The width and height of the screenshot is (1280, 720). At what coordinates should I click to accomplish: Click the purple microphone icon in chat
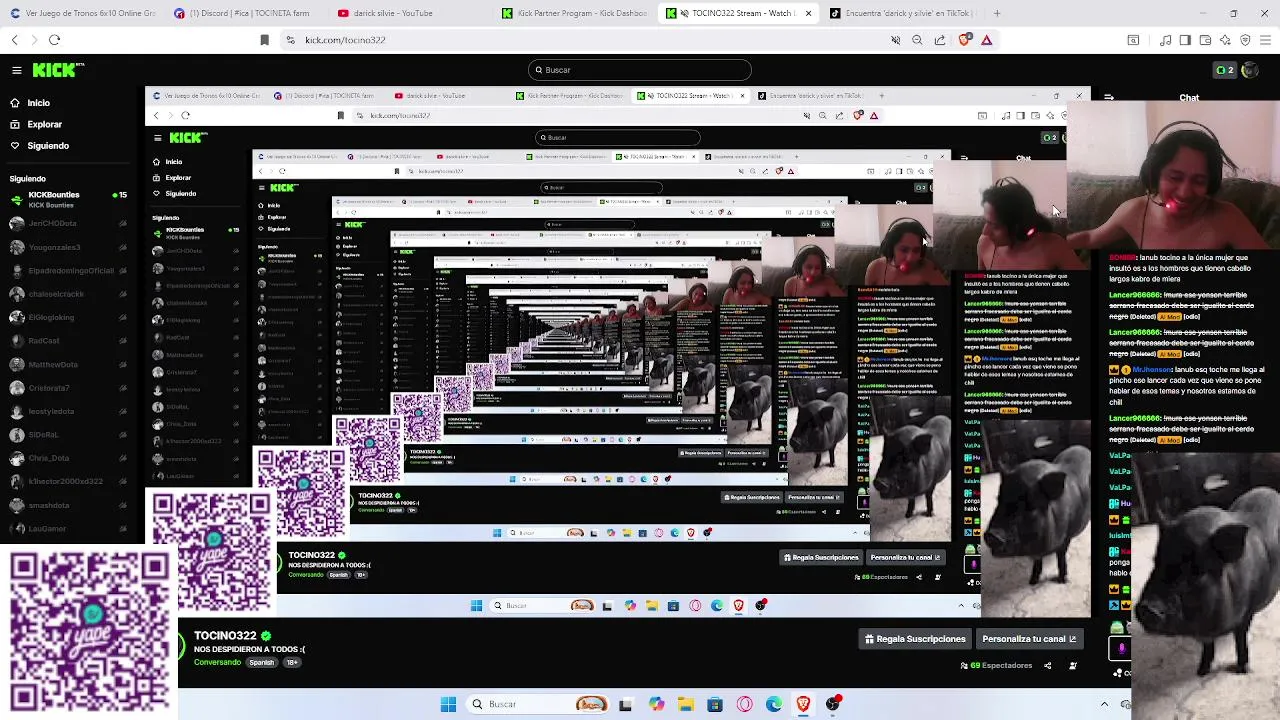[x=1121, y=648]
